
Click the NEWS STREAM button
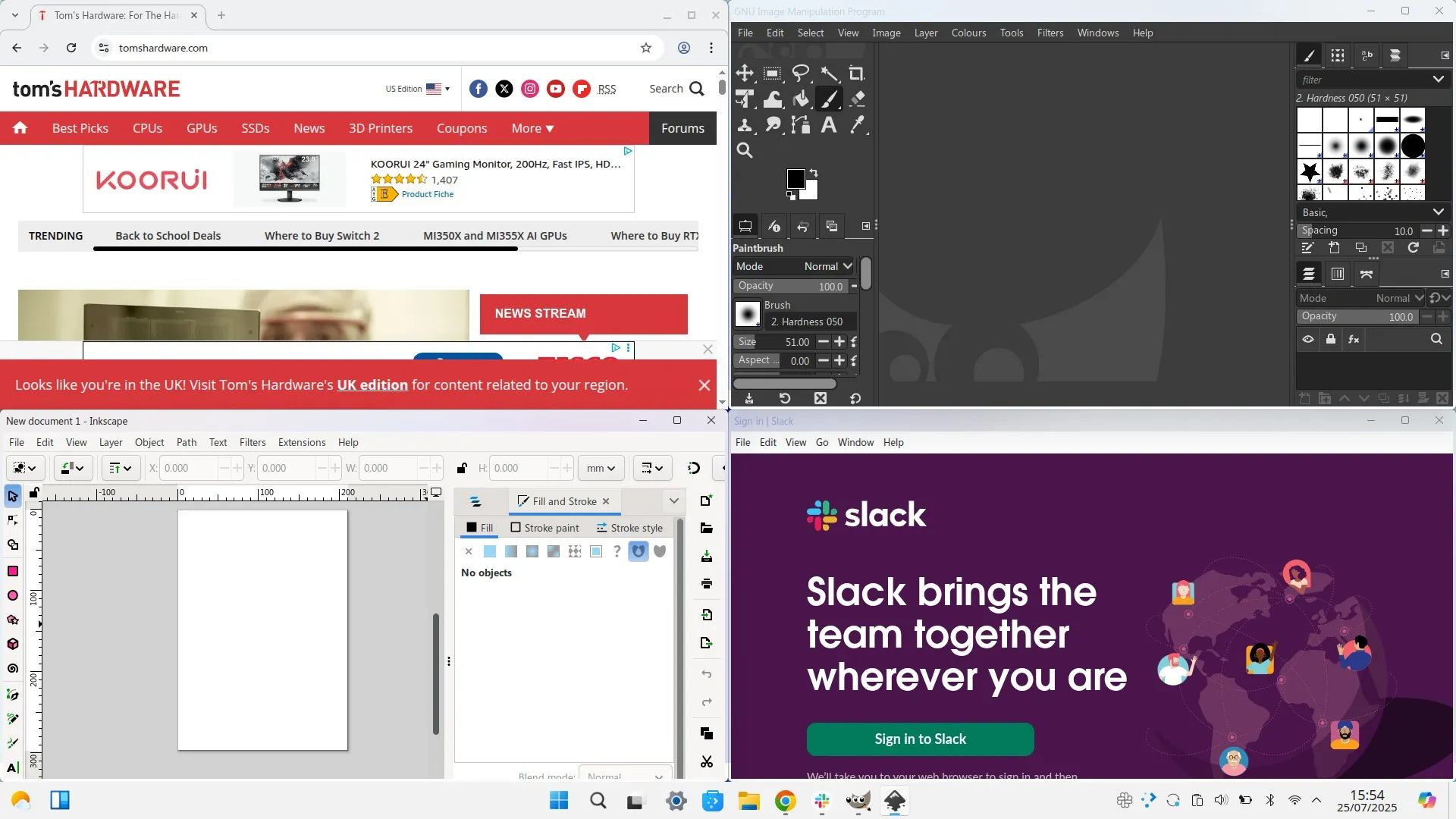tap(584, 314)
